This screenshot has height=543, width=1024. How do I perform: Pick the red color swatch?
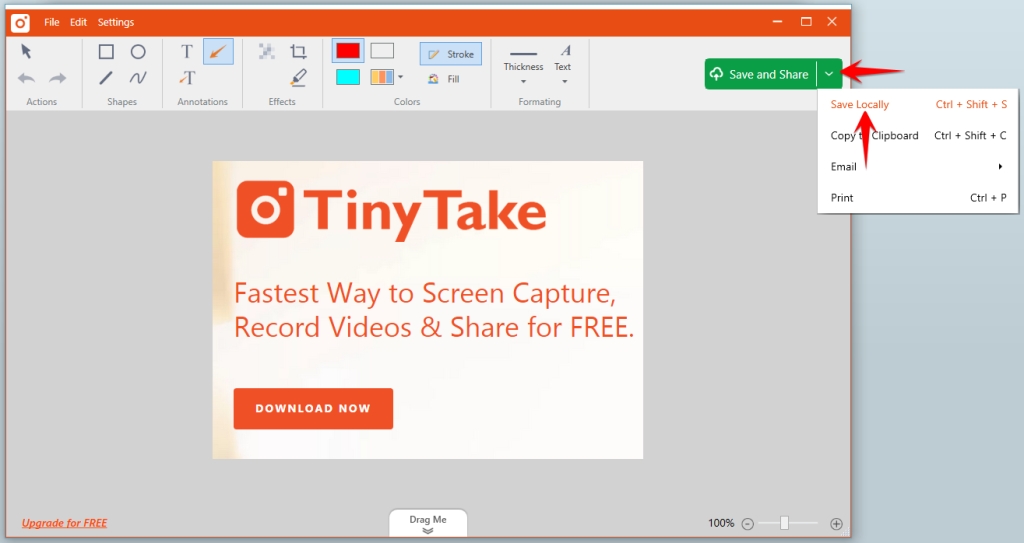point(348,51)
